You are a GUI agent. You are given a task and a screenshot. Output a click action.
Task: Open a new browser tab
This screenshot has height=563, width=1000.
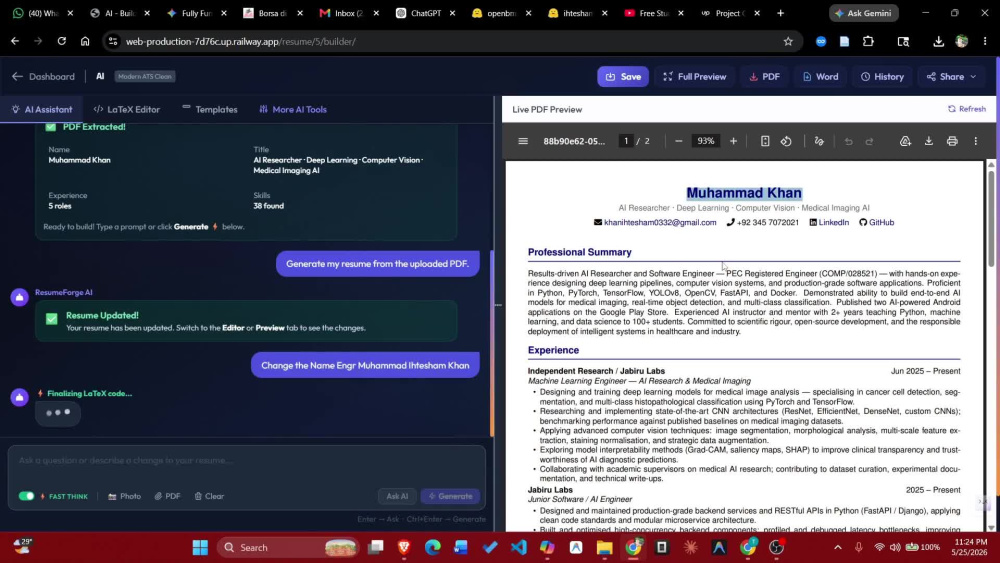click(x=781, y=13)
